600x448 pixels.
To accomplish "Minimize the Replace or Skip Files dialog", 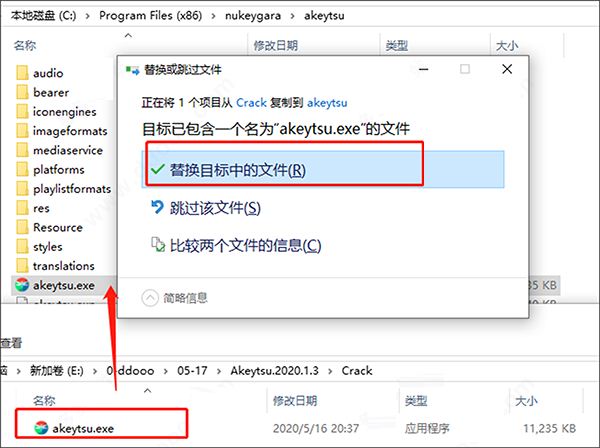I will [424, 69].
